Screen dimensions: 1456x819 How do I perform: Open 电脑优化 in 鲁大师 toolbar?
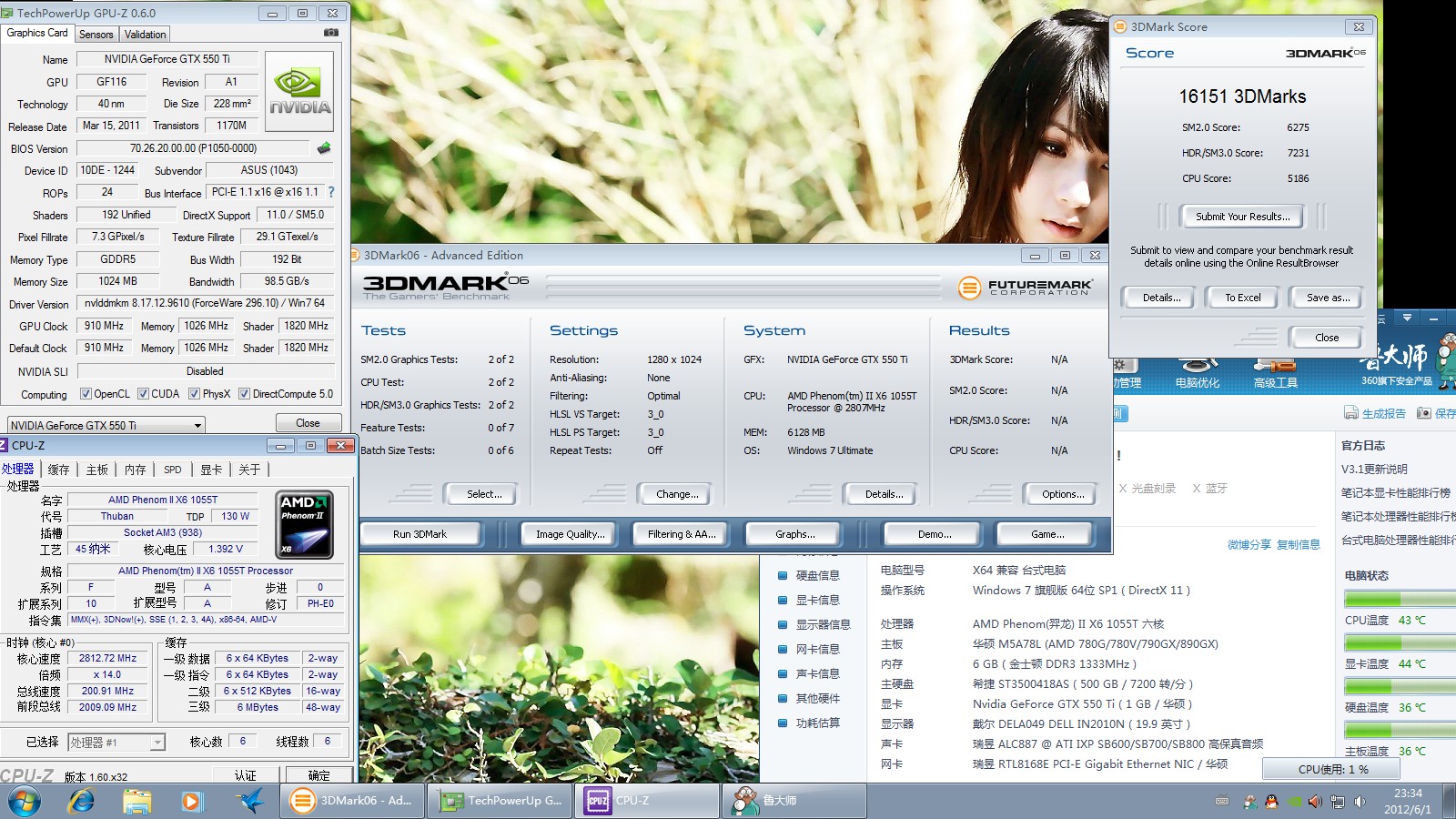[1197, 375]
